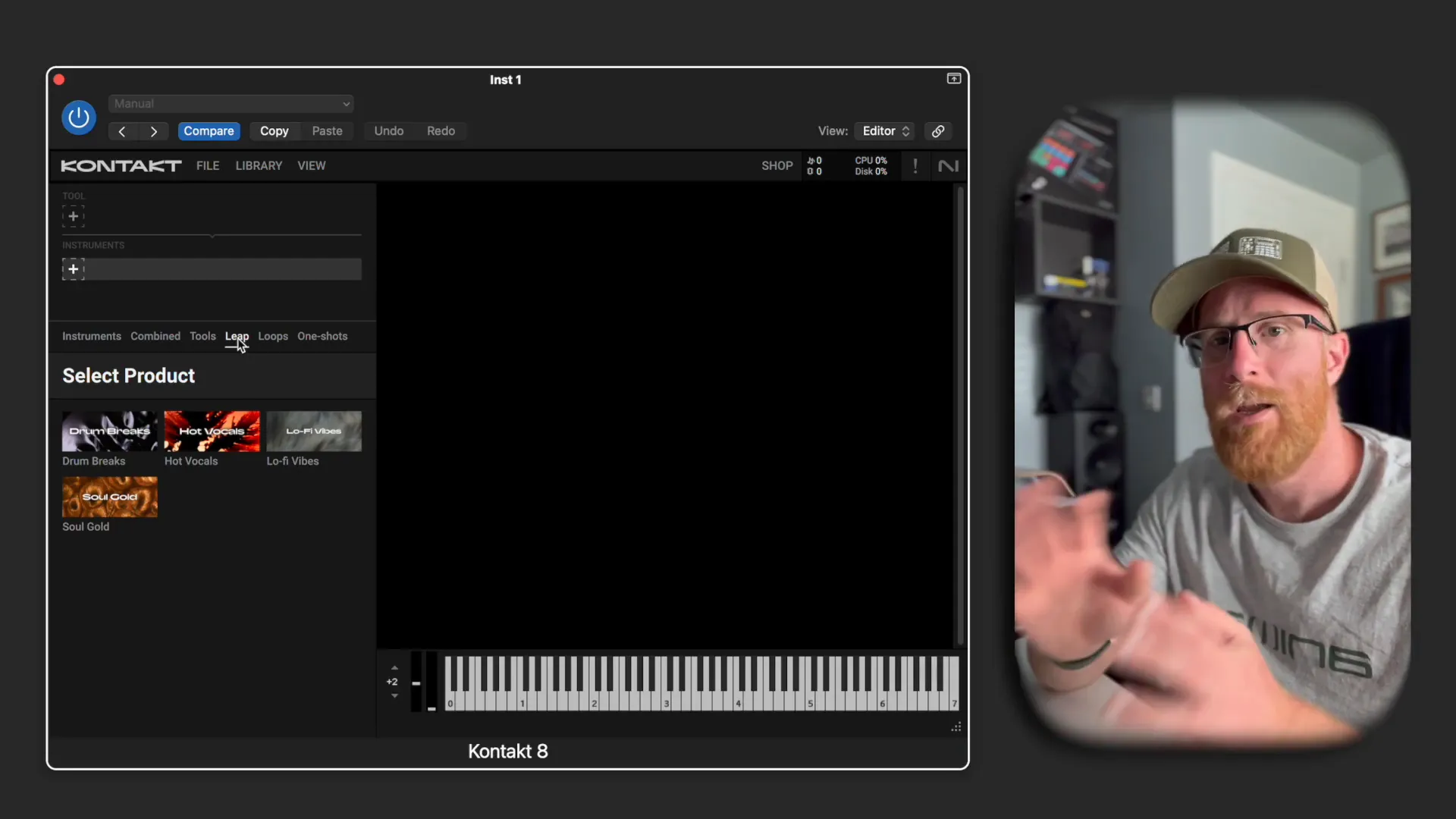Click the window expand icon next to the Inst 1 title

pyautogui.click(x=954, y=79)
